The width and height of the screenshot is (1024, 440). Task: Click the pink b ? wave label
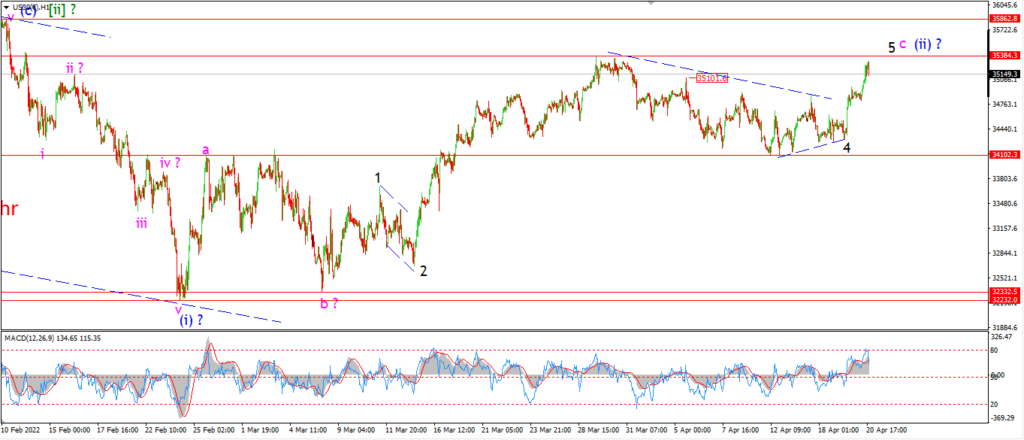tap(328, 303)
